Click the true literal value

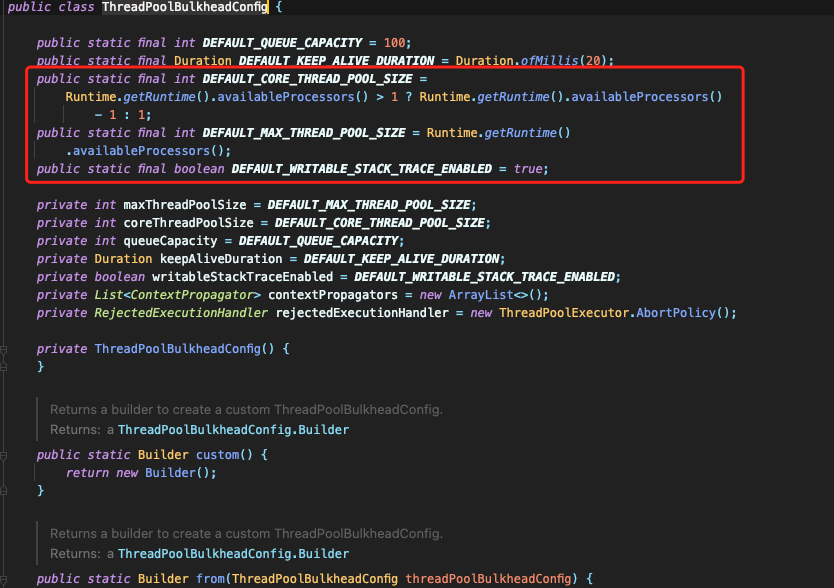tap(528, 169)
